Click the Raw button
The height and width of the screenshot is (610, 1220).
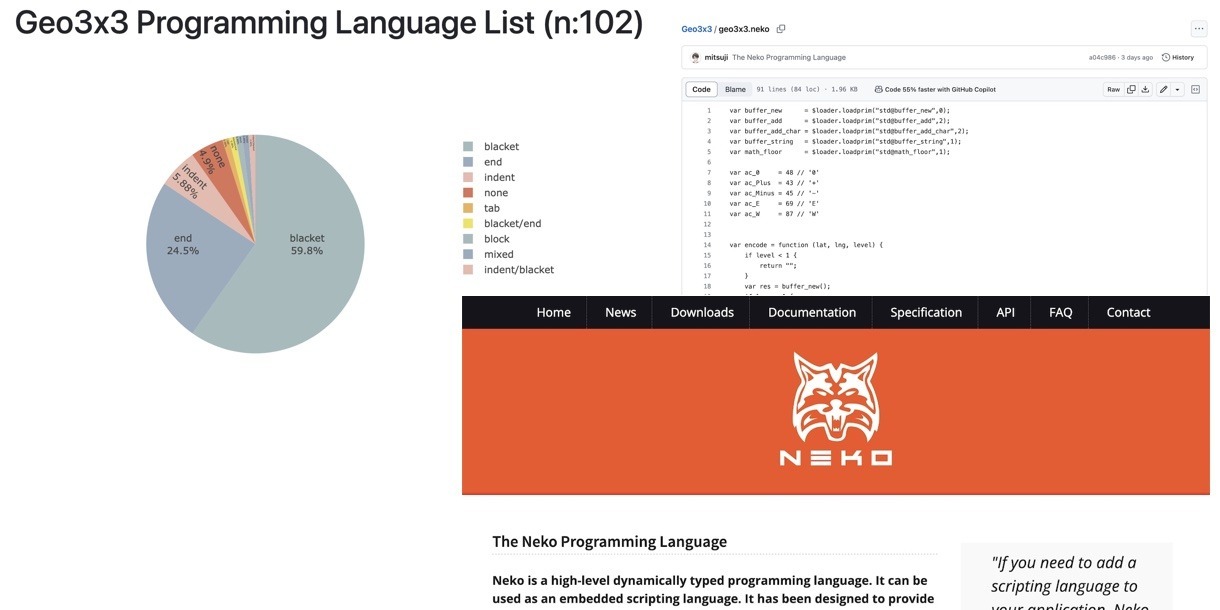(1113, 90)
